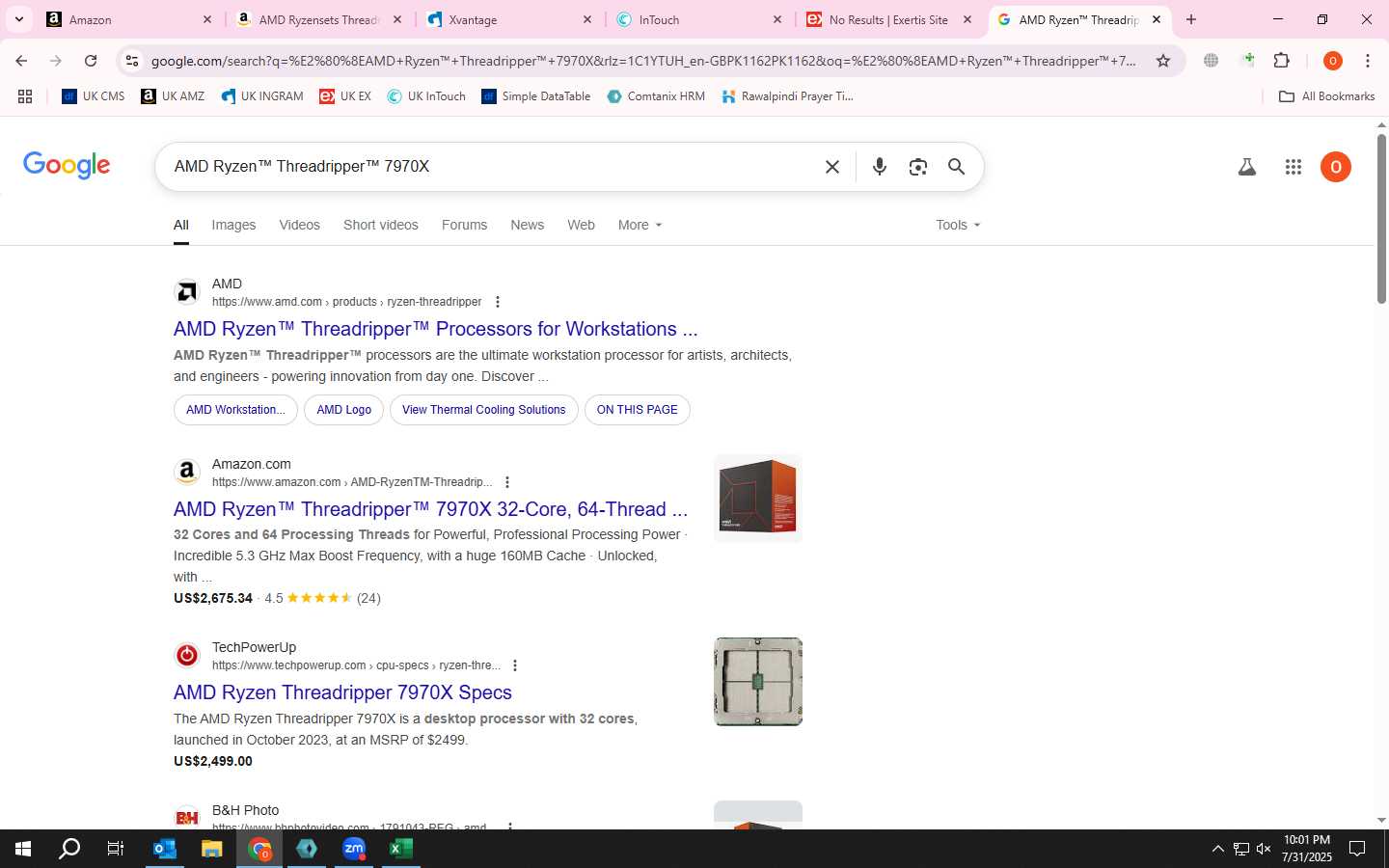Start a voice search with the microphone
The image size is (1389, 868).
(x=880, y=167)
